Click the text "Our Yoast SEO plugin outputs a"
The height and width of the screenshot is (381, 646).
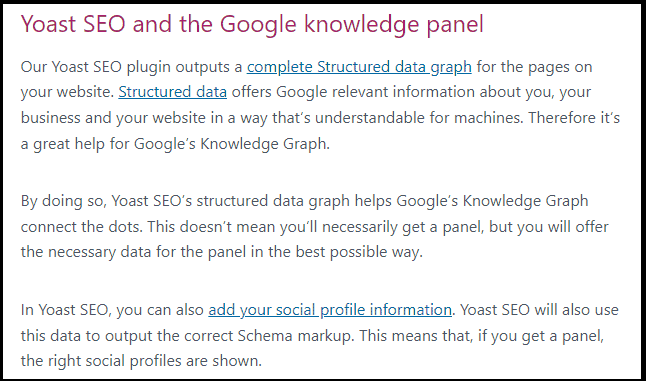[131, 67]
